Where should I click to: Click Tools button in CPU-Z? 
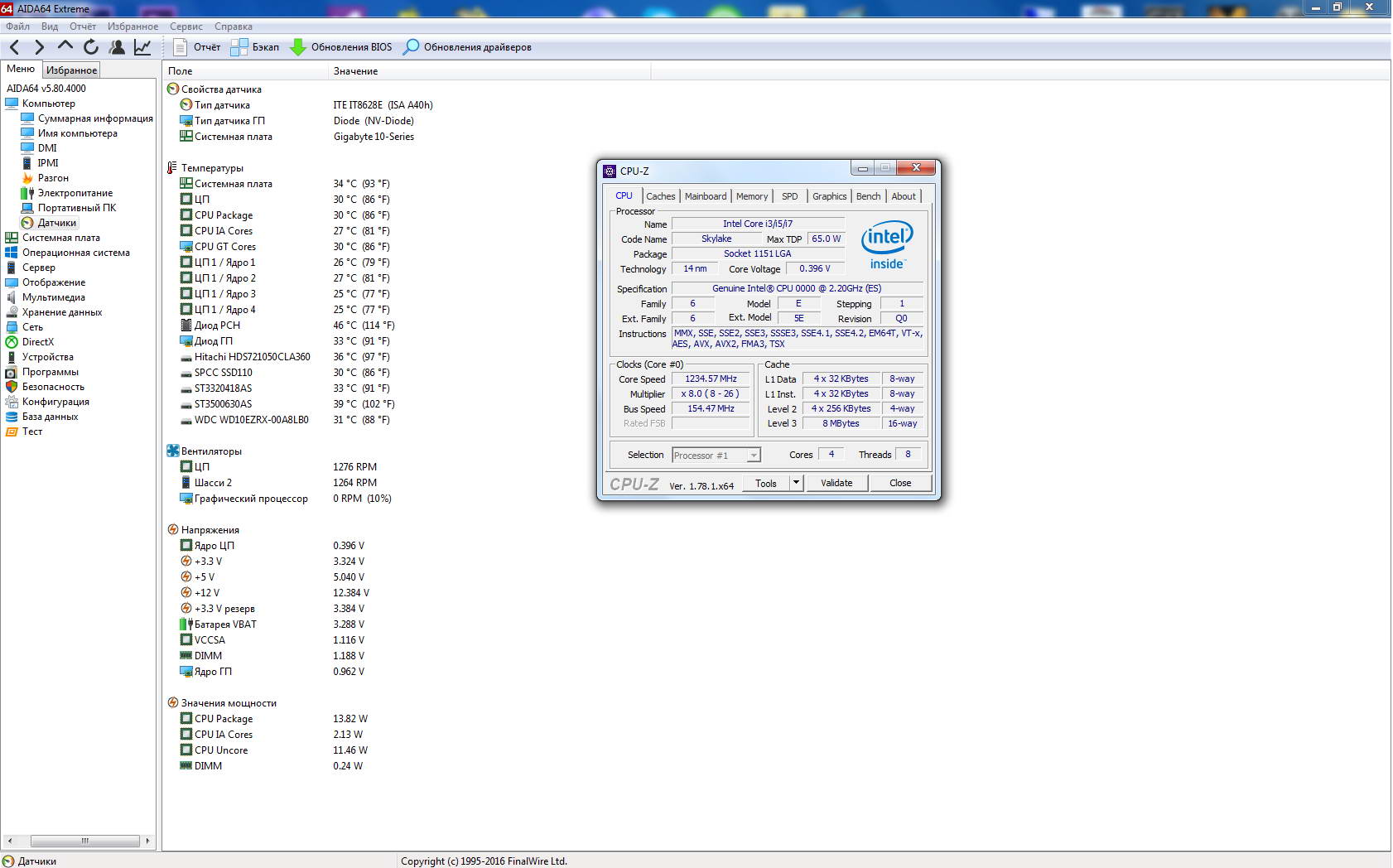[x=766, y=483]
